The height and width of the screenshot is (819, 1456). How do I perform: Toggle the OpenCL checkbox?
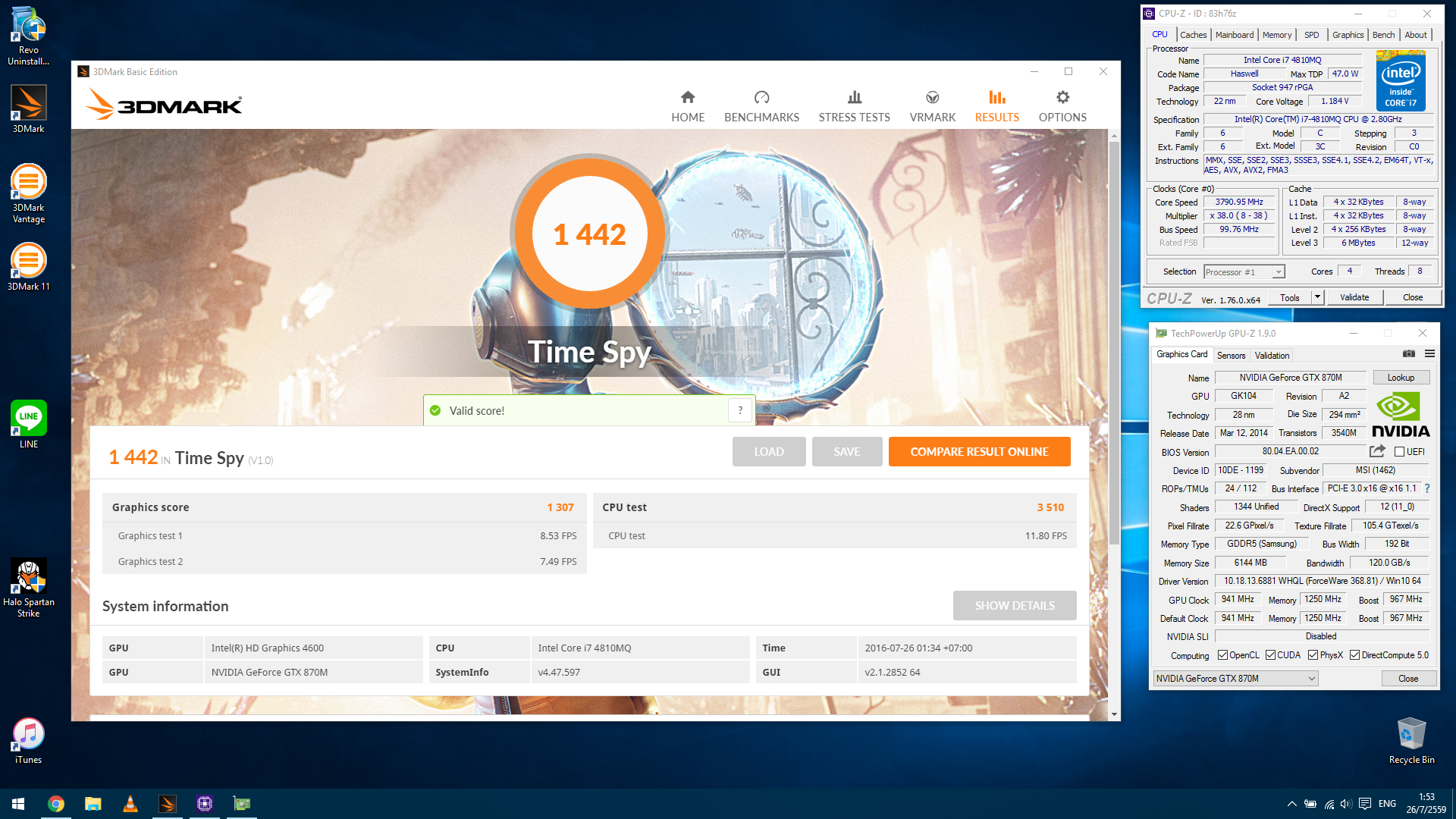tap(1222, 655)
